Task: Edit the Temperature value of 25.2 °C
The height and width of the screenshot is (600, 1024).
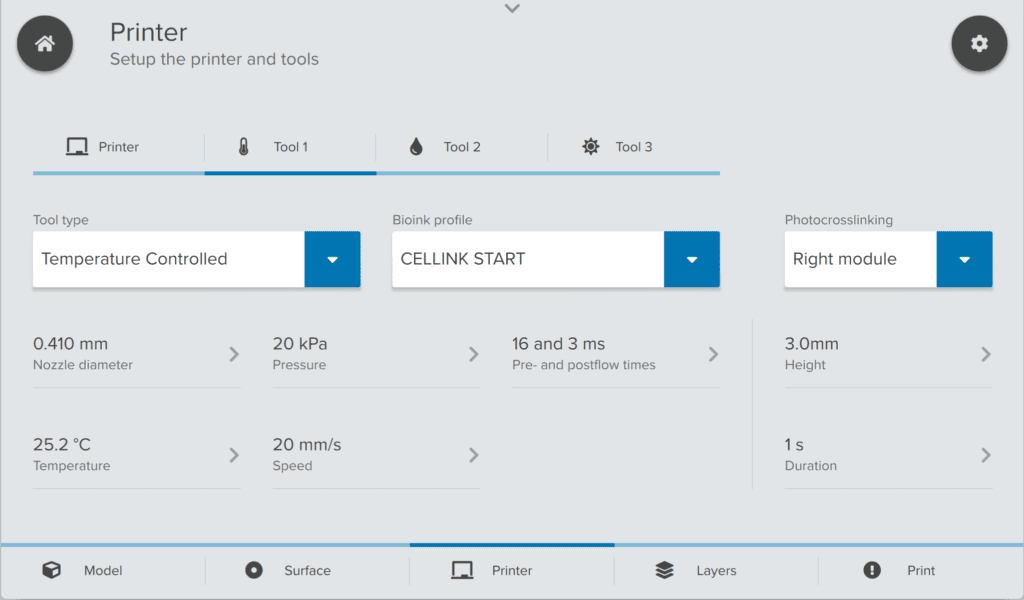Action: coord(136,454)
